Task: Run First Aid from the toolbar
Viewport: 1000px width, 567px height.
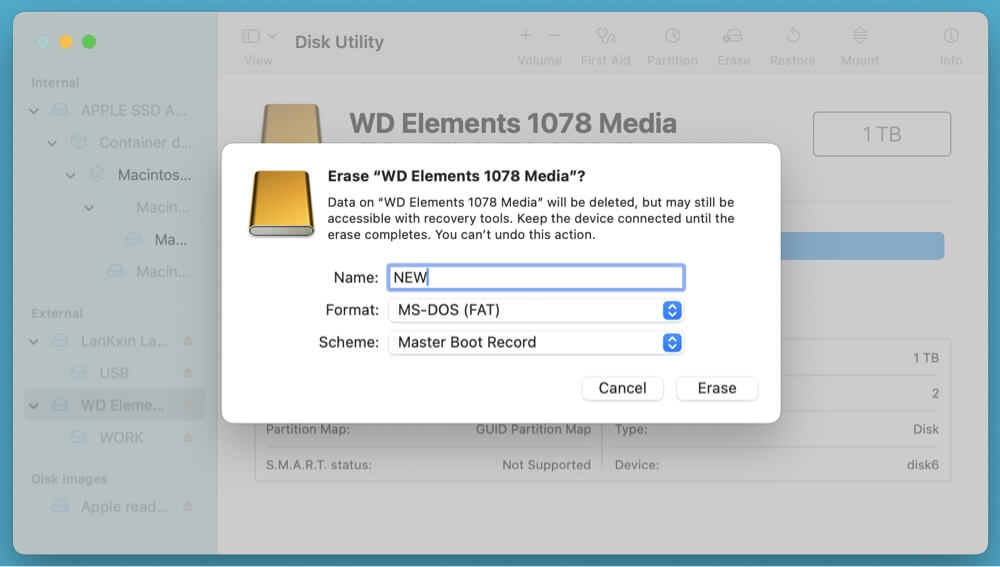Action: pos(605,36)
